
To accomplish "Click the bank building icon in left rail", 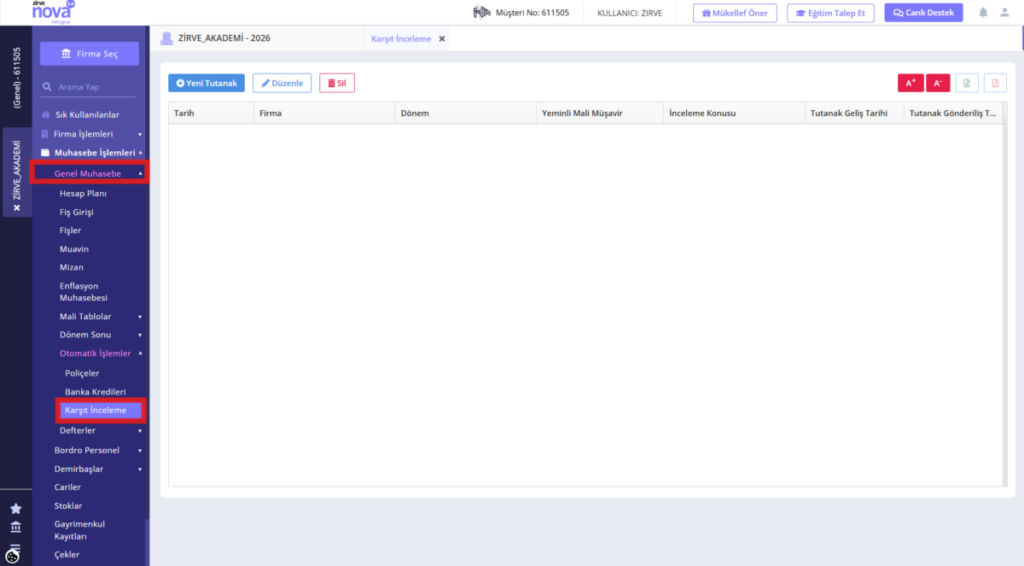I will [x=16, y=527].
